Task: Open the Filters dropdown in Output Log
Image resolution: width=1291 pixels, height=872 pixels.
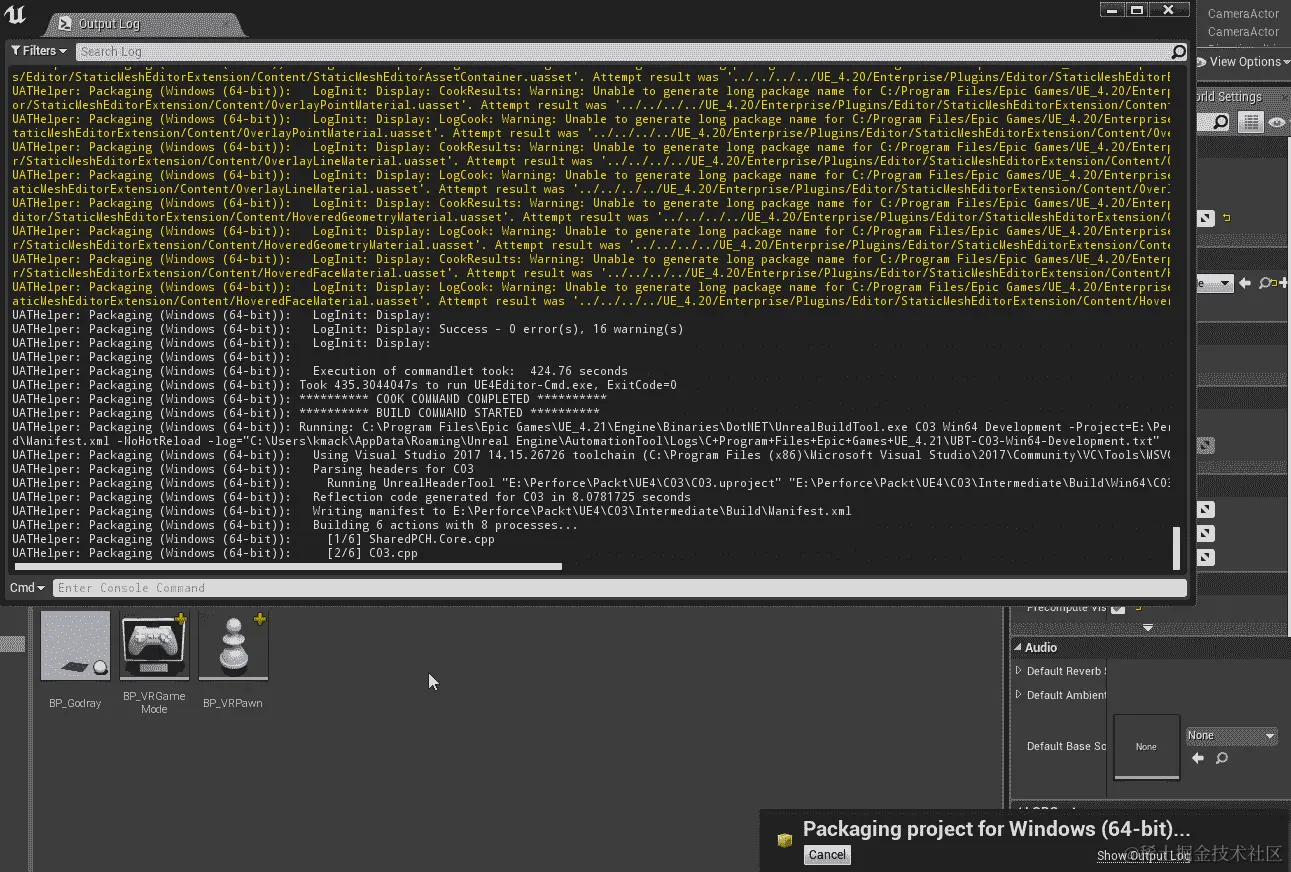Action: [39, 51]
